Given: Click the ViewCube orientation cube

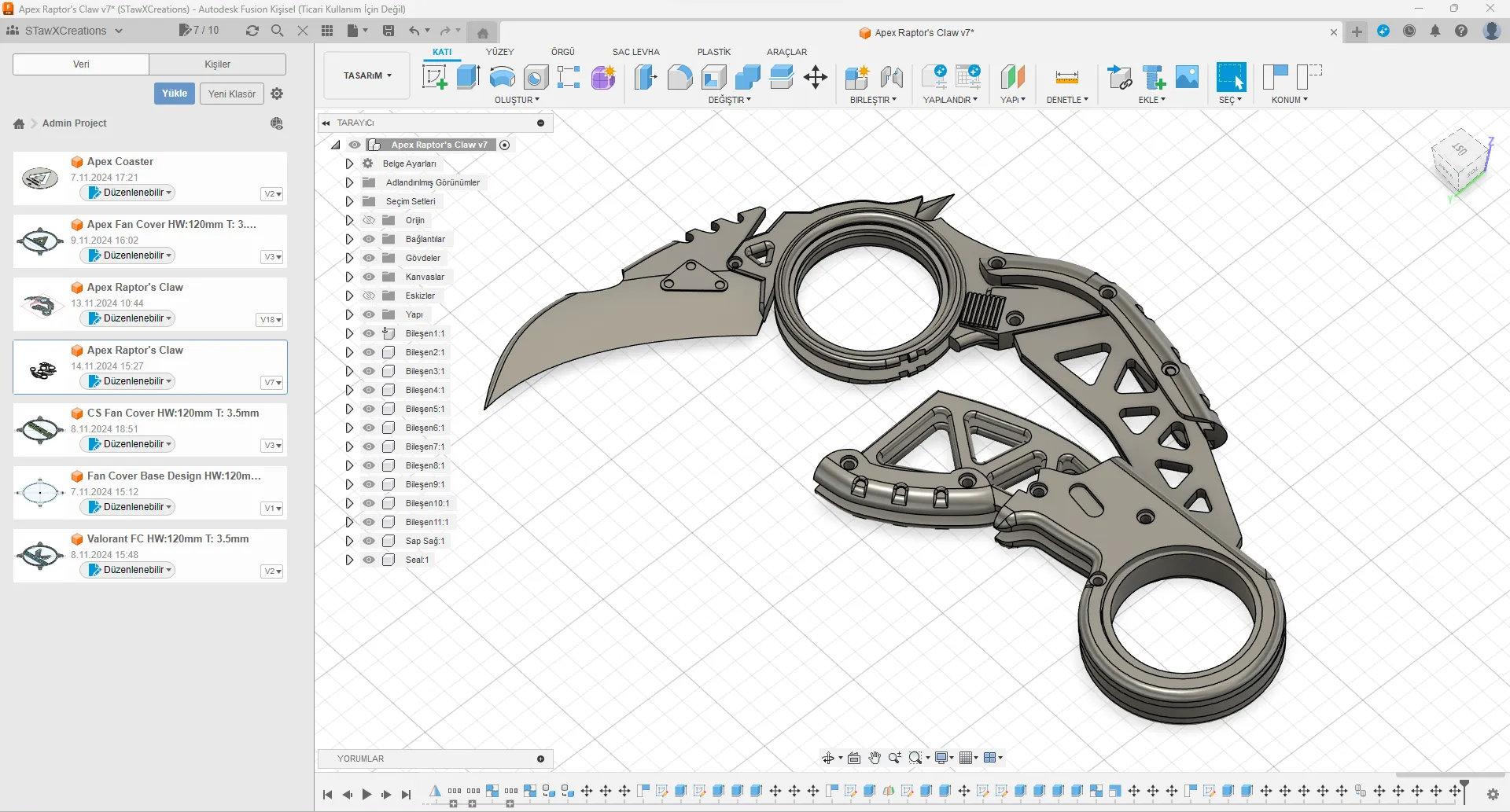Looking at the screenshot, I should click(x=1461, y=163).
